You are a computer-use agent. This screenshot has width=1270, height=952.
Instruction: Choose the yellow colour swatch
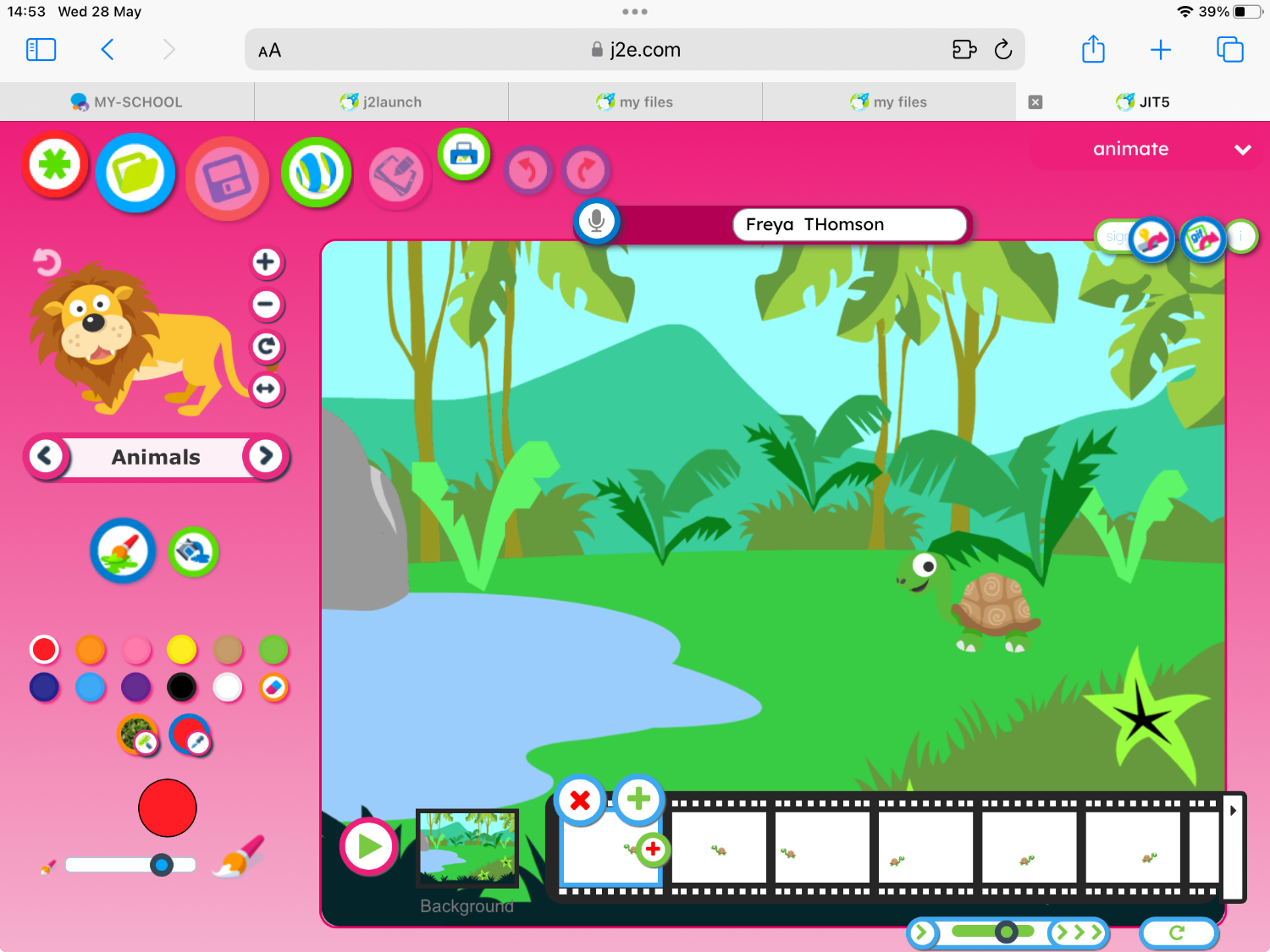coord(181,650)
